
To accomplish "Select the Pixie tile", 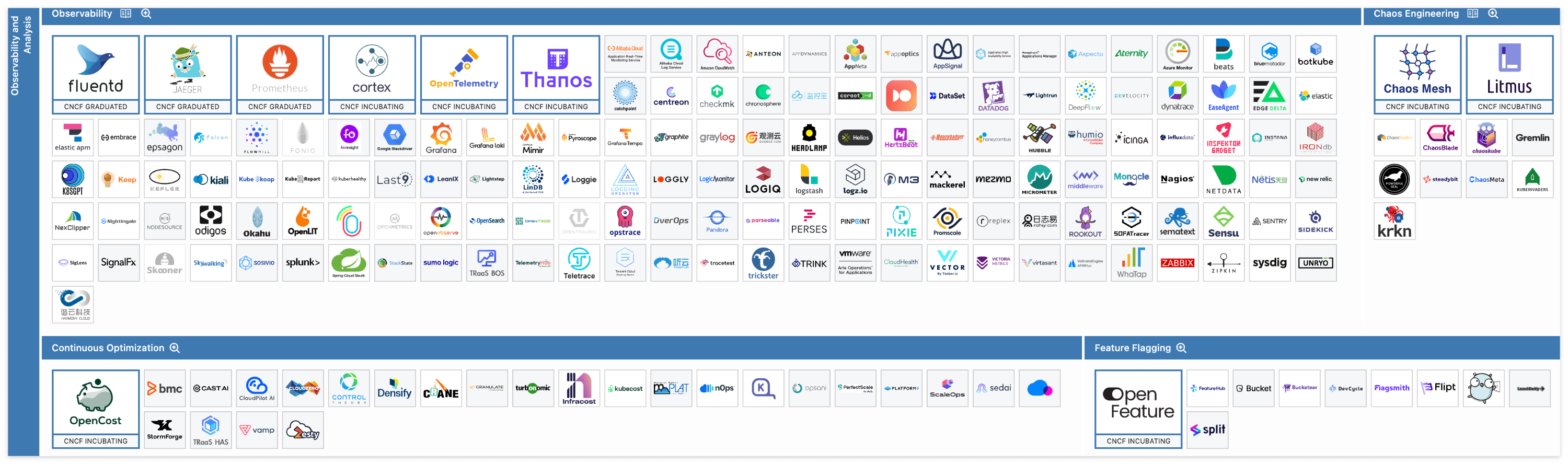I will (x=902, y=221).
